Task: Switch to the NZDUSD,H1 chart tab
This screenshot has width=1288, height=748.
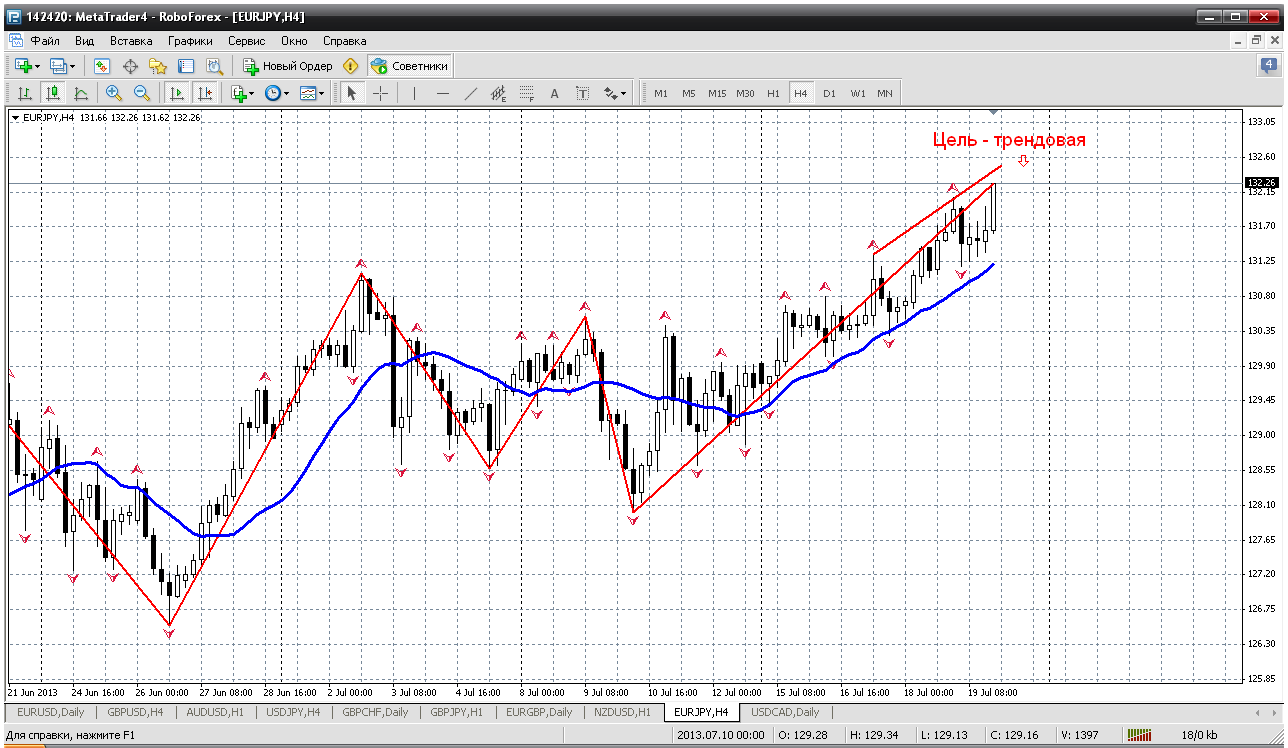Action: click(x=621, y=712)
